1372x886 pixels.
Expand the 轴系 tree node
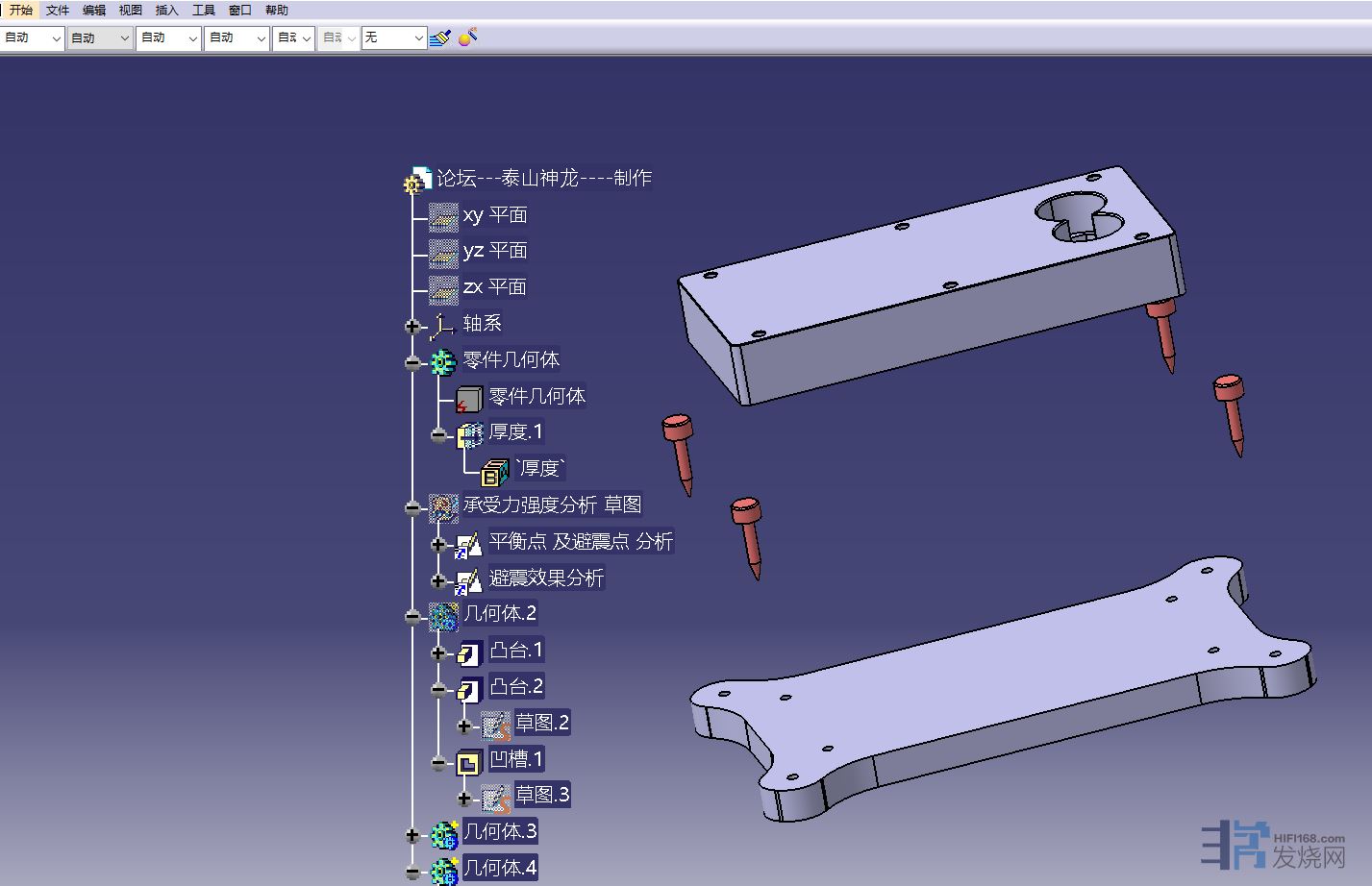pos(412,327)
